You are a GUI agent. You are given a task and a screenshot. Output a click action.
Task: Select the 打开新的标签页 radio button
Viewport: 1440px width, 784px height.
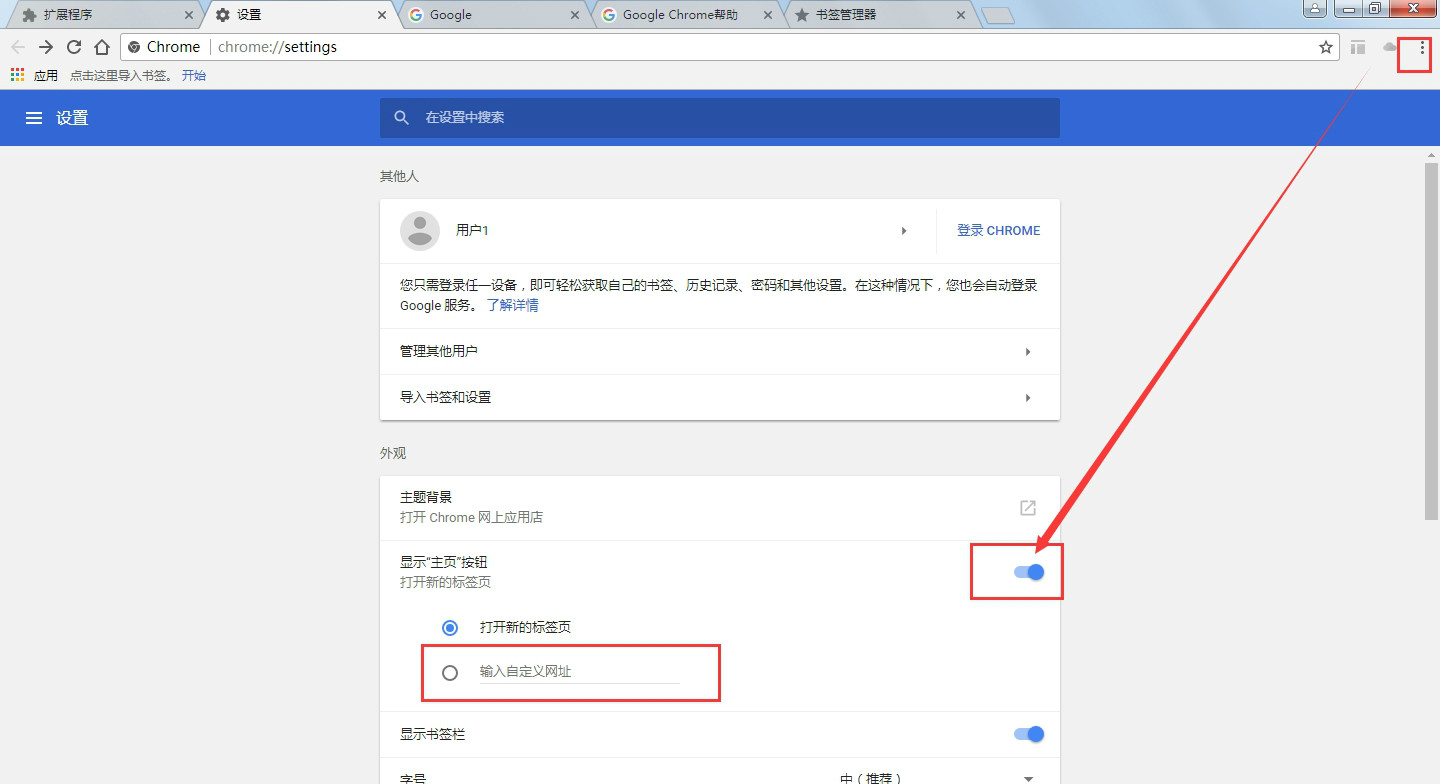[x=450, y=628]
